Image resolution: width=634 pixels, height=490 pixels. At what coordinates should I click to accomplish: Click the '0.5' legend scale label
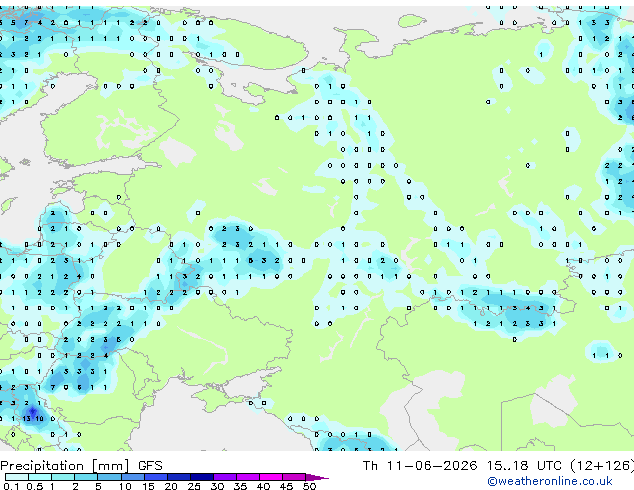pos(35,486)
